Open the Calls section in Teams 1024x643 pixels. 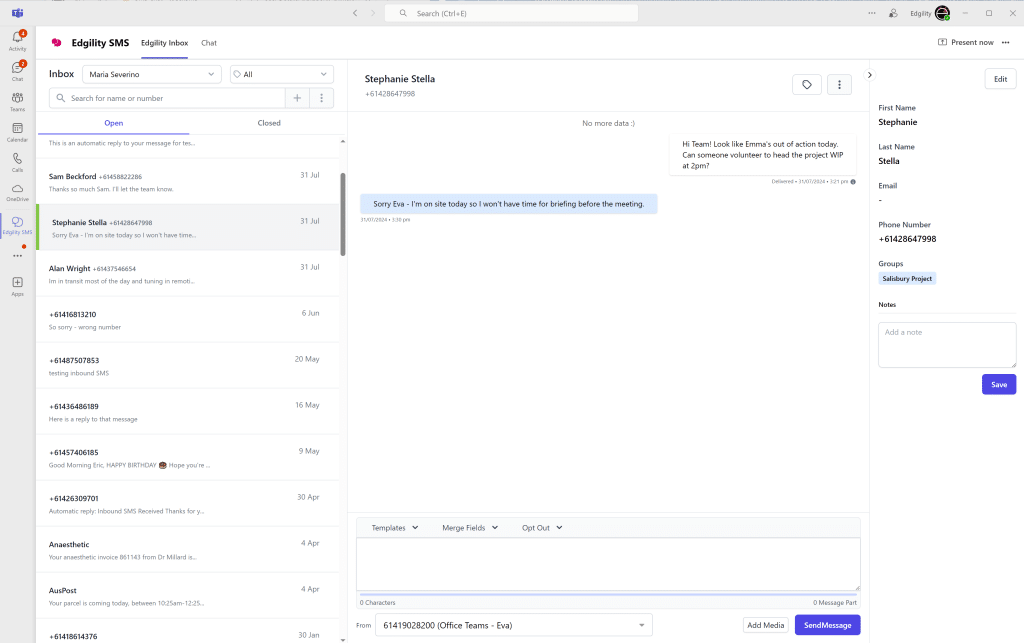pos(18,158)
